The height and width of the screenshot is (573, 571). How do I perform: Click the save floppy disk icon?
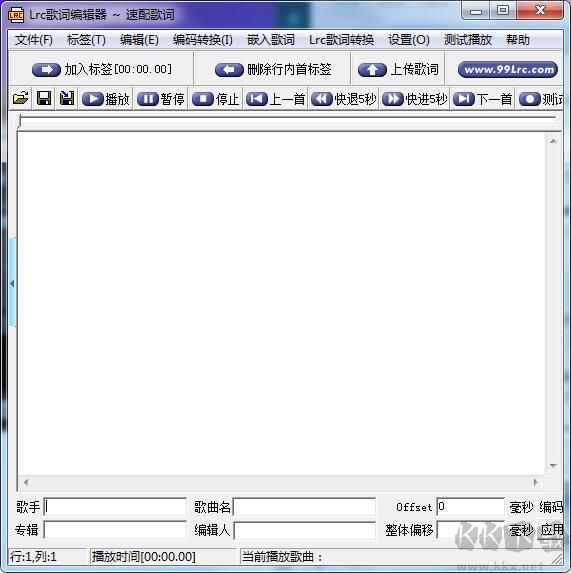(x=44, y=98)
